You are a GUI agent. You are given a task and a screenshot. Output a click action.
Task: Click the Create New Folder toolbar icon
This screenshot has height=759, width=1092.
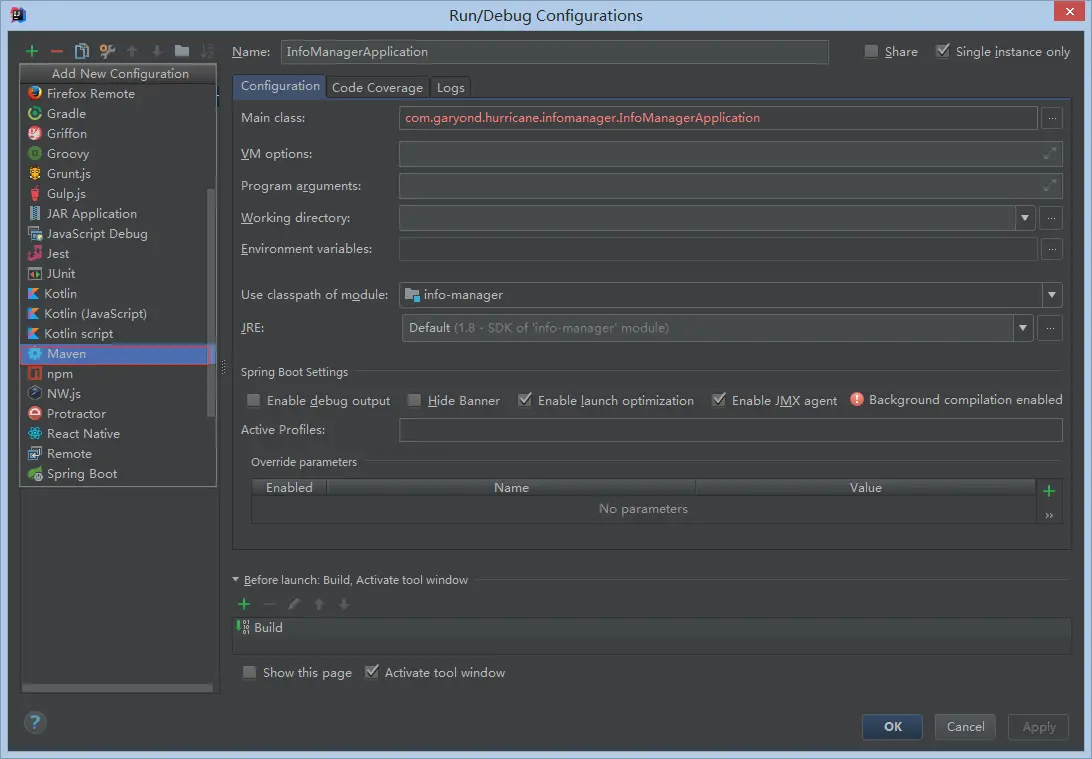pyautogui.click(x=182, y=52)
